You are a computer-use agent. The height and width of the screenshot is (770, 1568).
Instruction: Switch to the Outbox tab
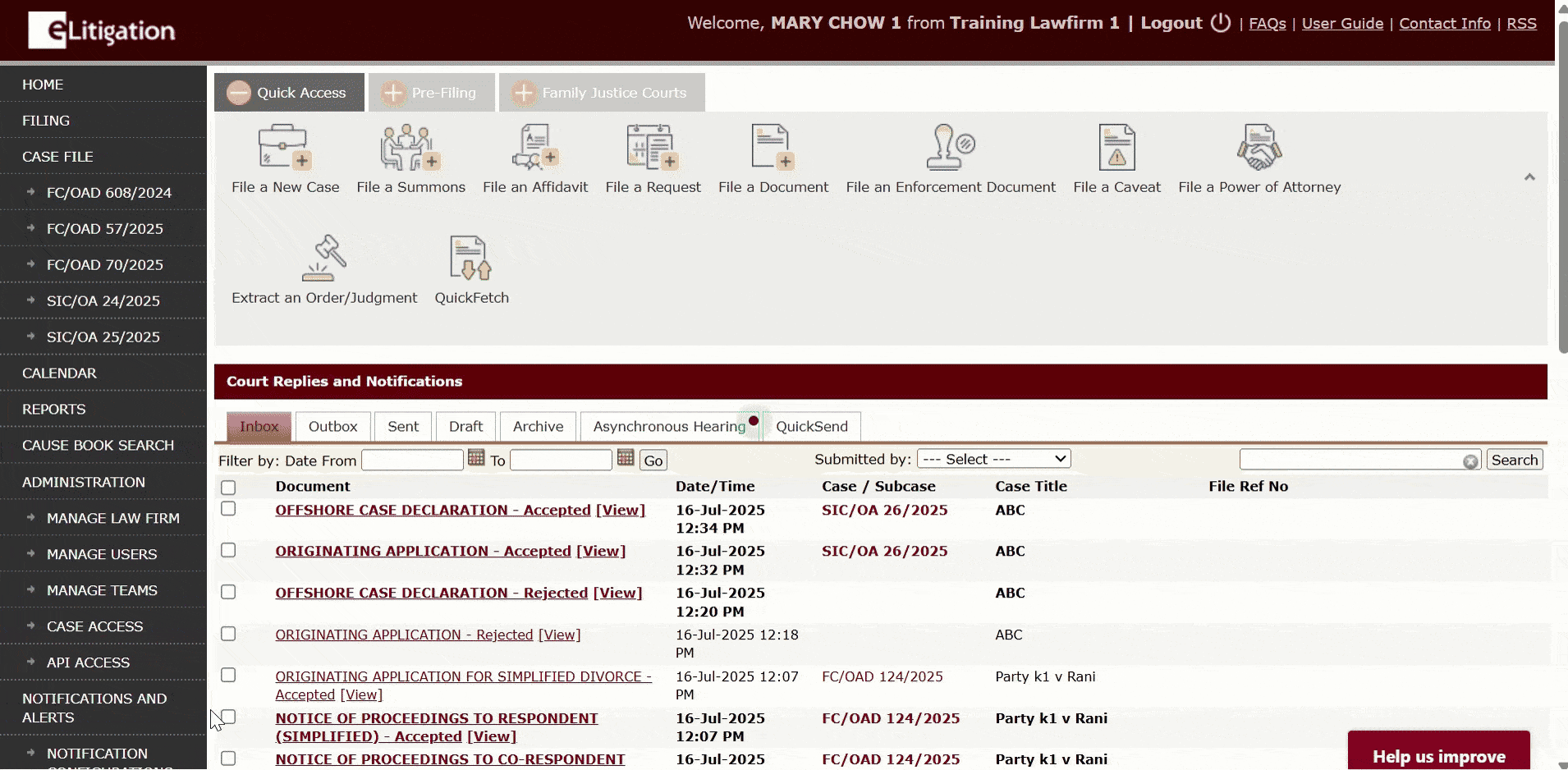[332, 427]
